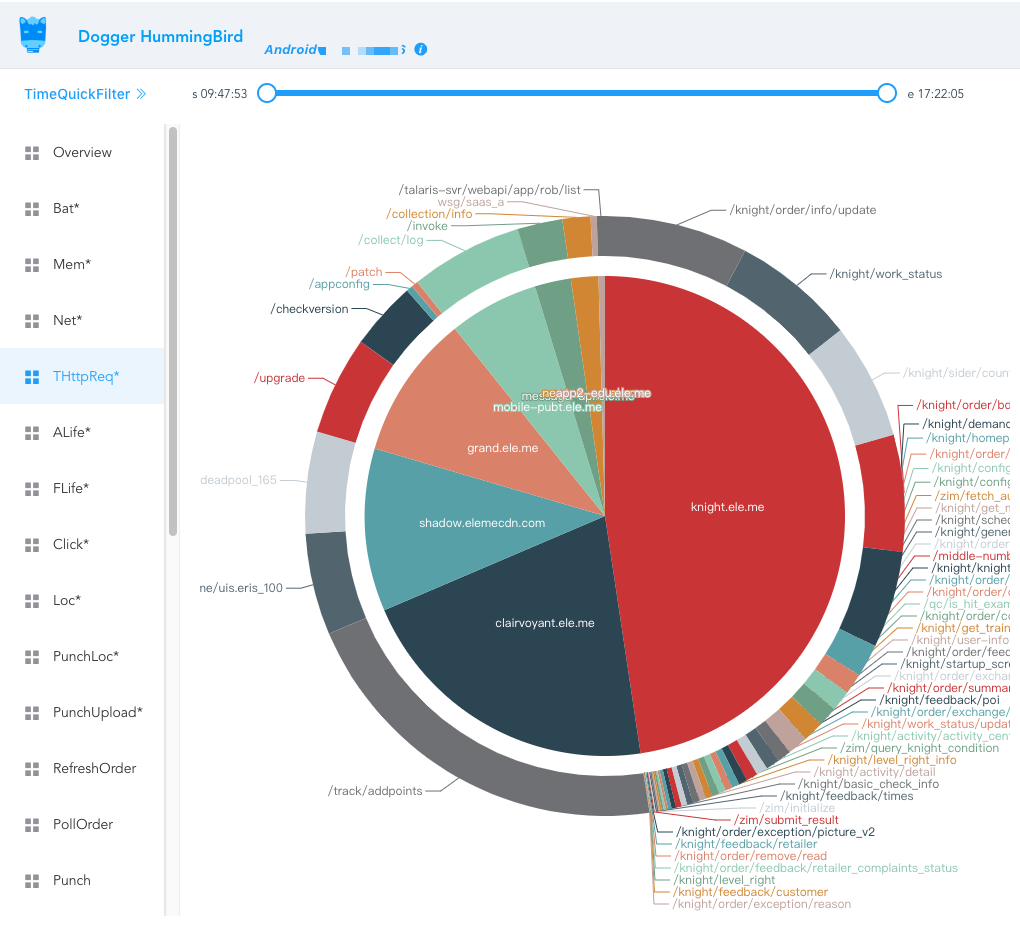Click the /appconfig label
Screen dimensions: 1020x925
(x=339, y=284)
